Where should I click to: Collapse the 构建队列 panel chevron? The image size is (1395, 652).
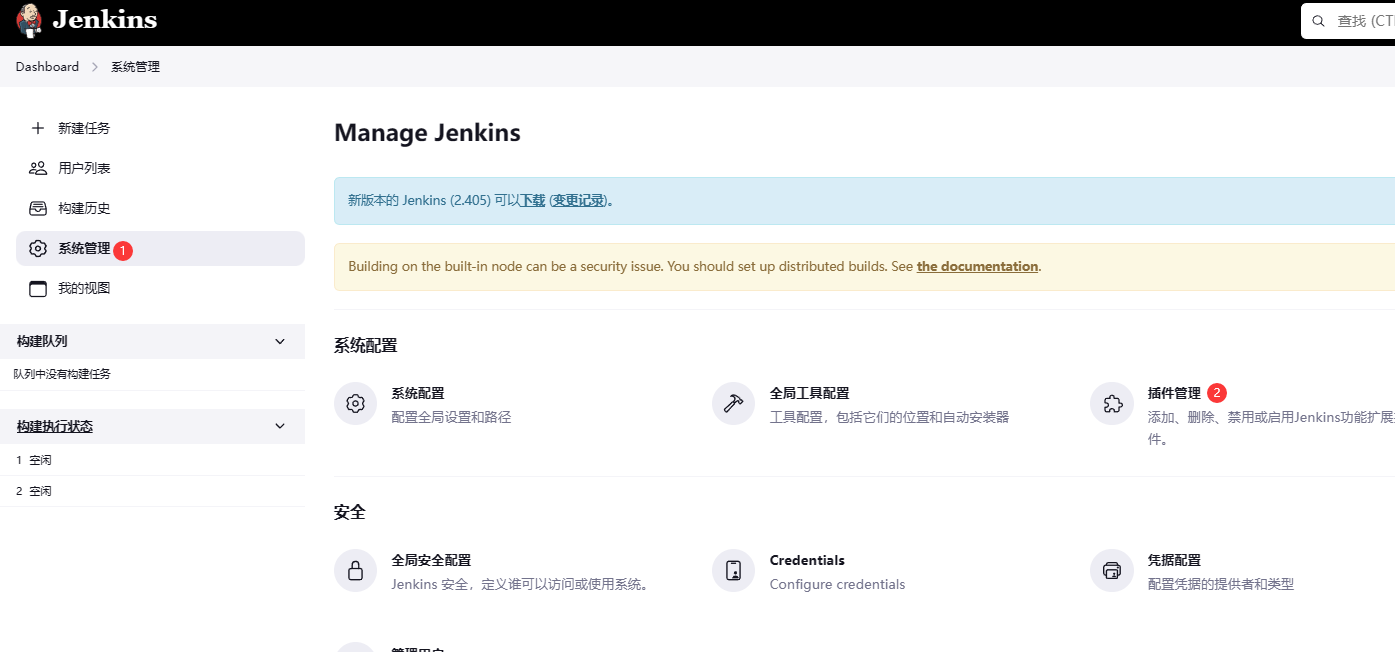tap(280, 342)
